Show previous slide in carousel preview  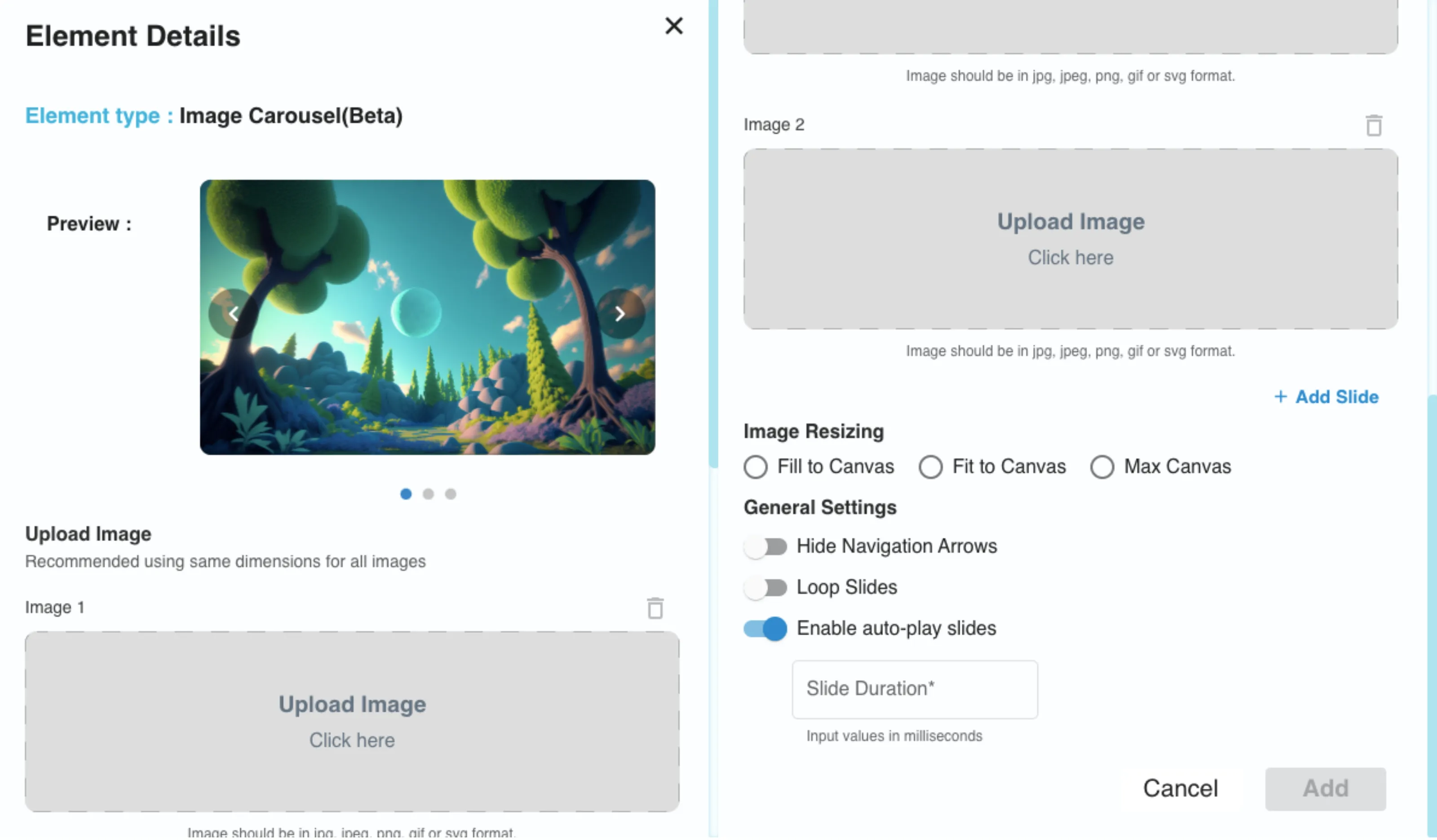coord(233,314)
